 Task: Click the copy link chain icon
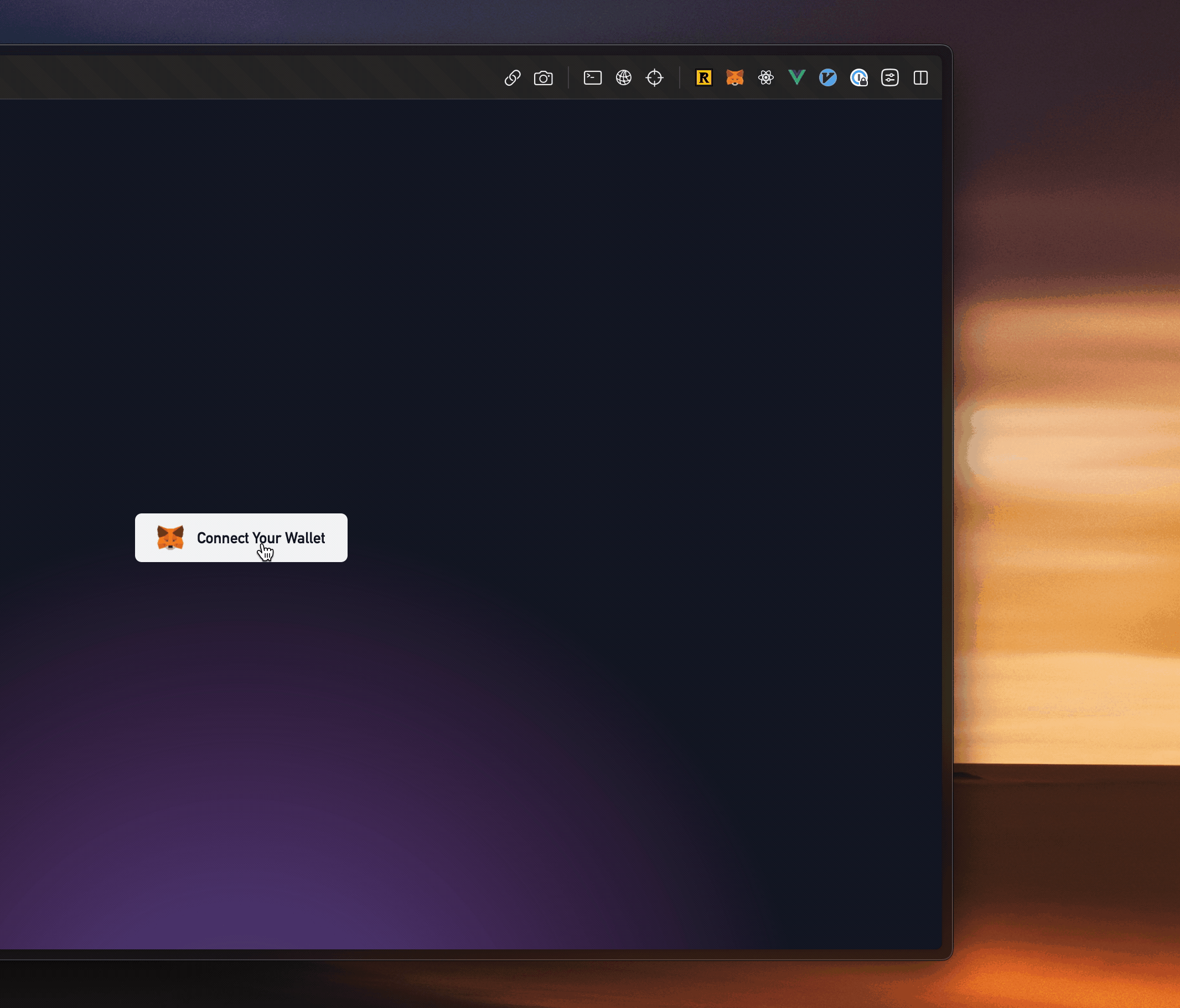tap(512, 78)
